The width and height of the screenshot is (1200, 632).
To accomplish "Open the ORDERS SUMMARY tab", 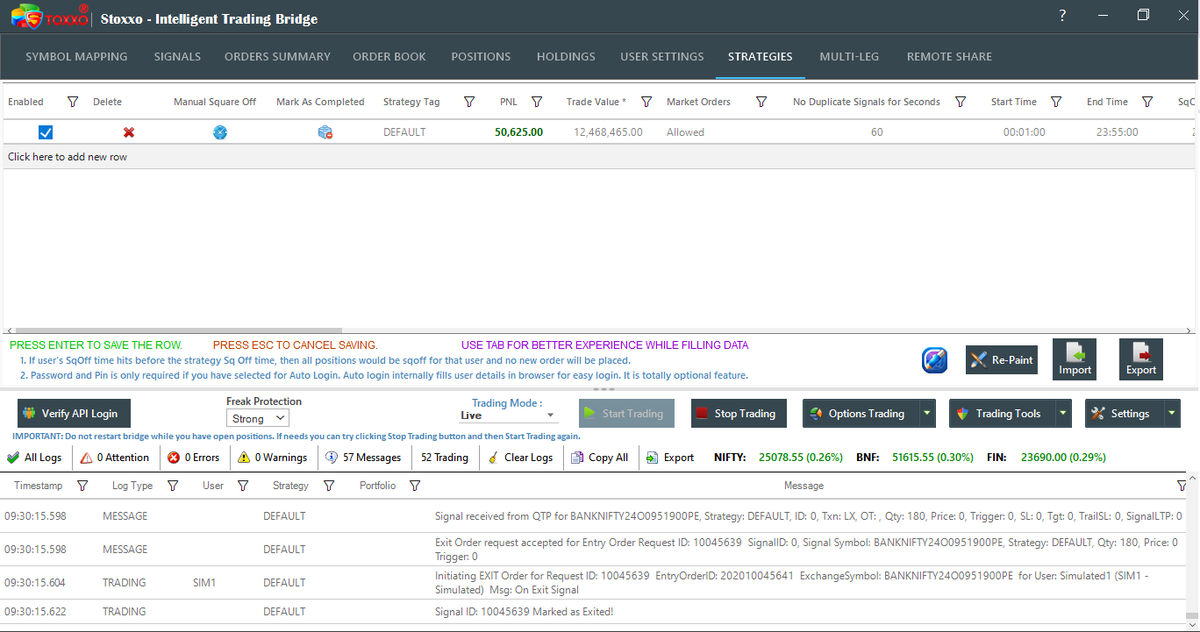I will (277, 57).
